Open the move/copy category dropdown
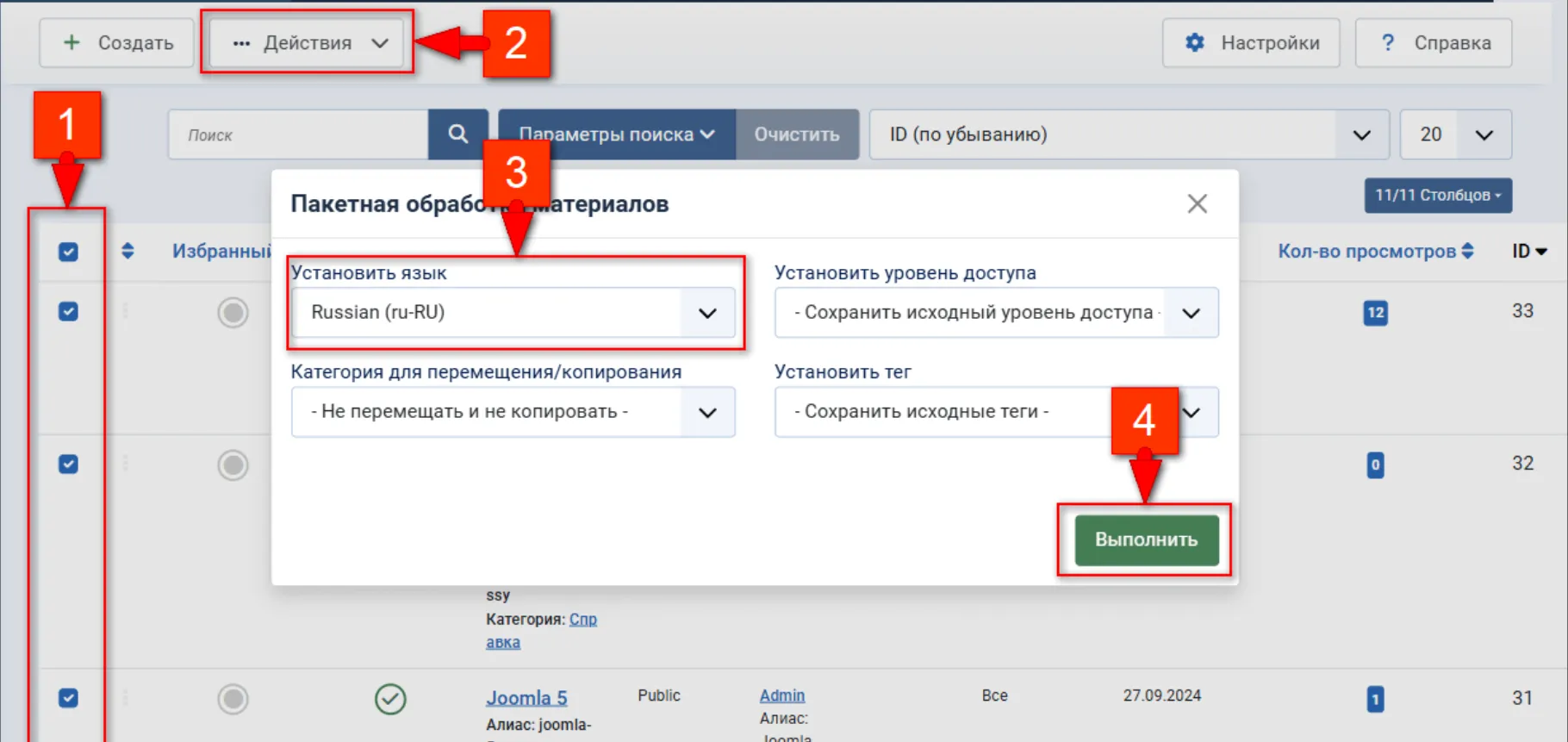 pyautogui.click(x=513, y=412)
